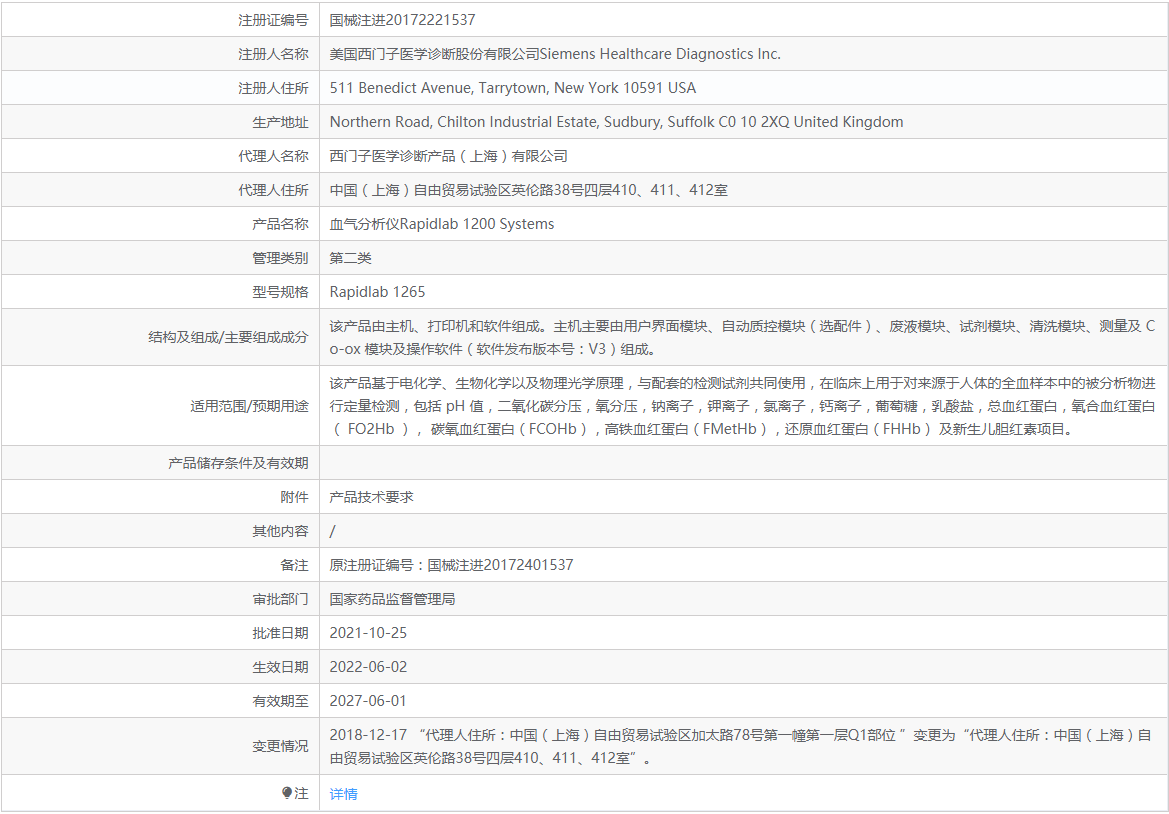Select the slash value in 其他内容 row
This screenshot has height=814, width=1169.
(333, 531)
